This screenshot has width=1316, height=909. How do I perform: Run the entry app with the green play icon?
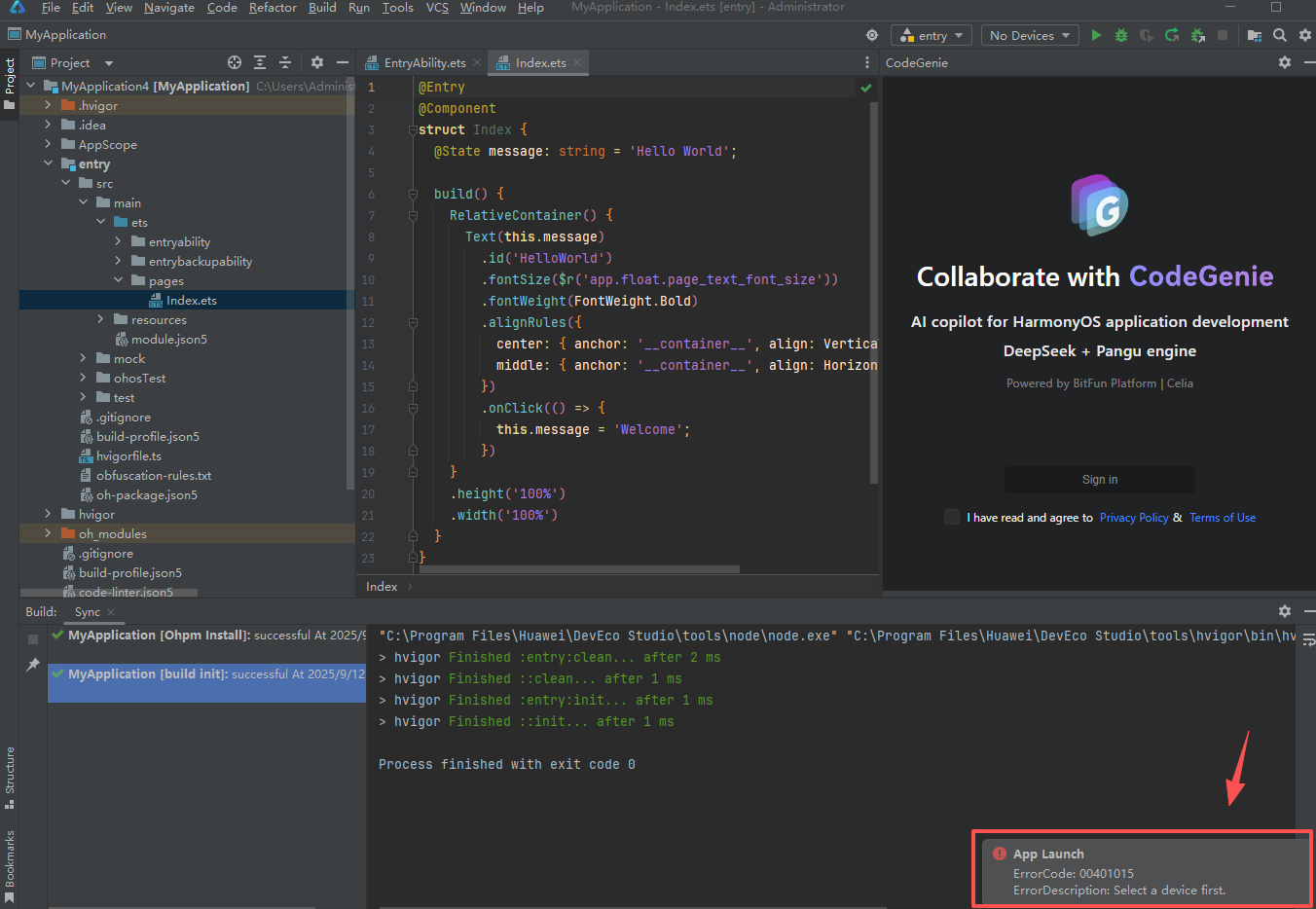1096,35
